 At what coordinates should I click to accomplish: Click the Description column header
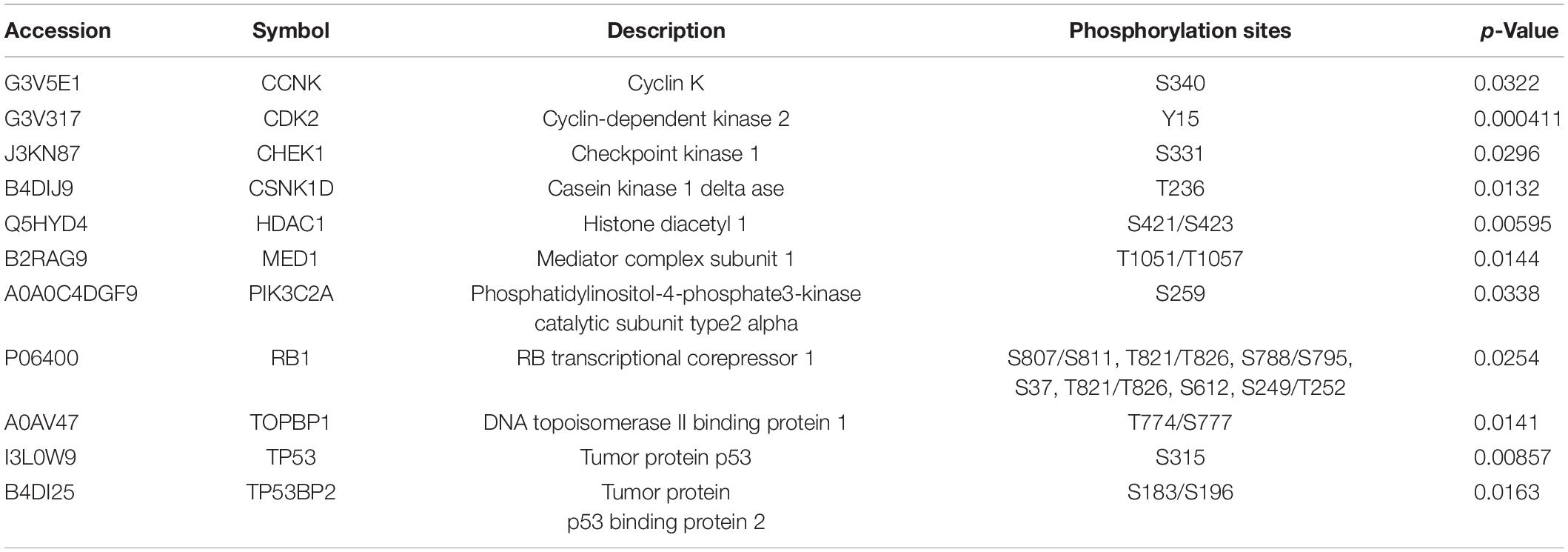(x=666, y=31)
